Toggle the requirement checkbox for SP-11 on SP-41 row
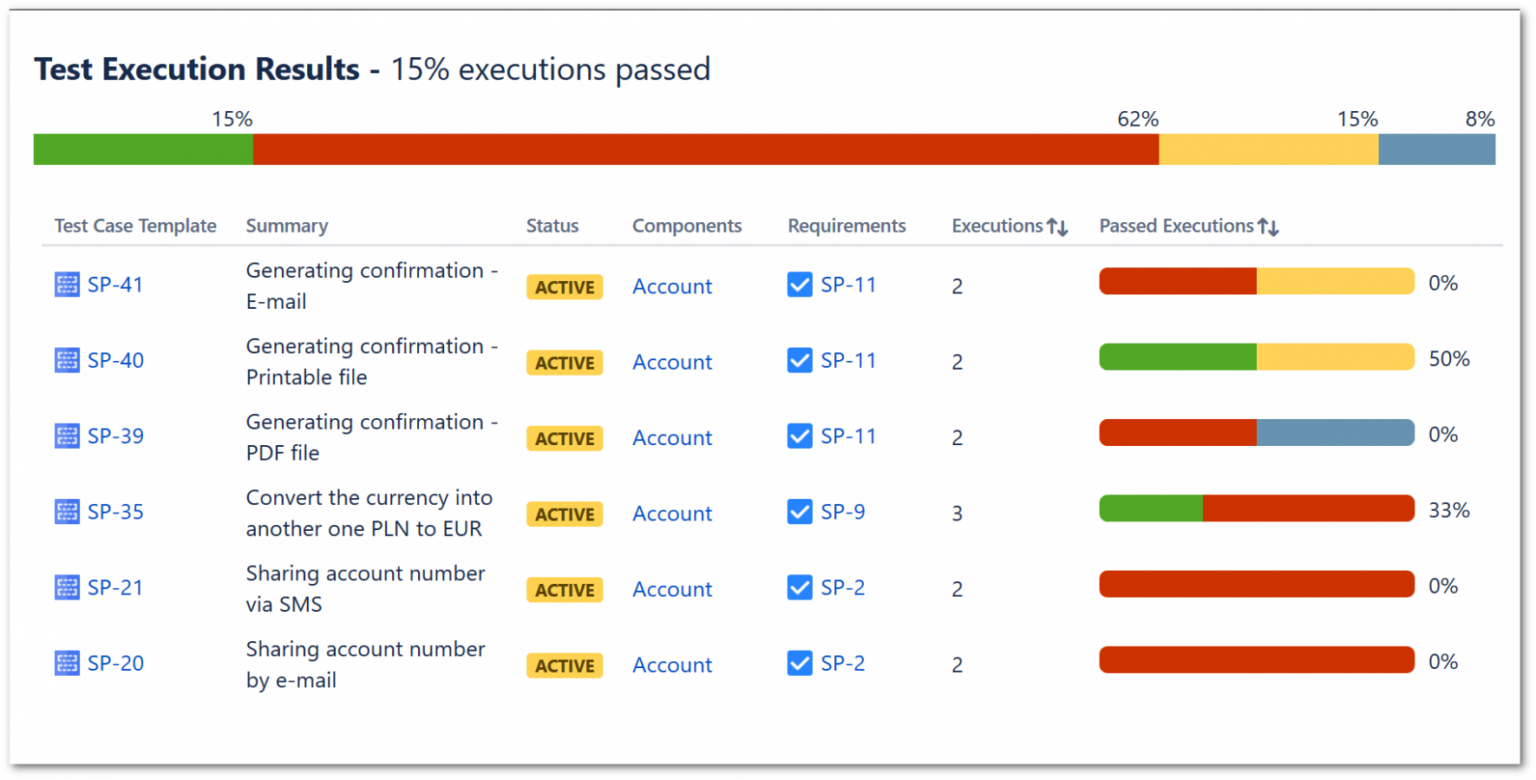 [x=800, y=284]
